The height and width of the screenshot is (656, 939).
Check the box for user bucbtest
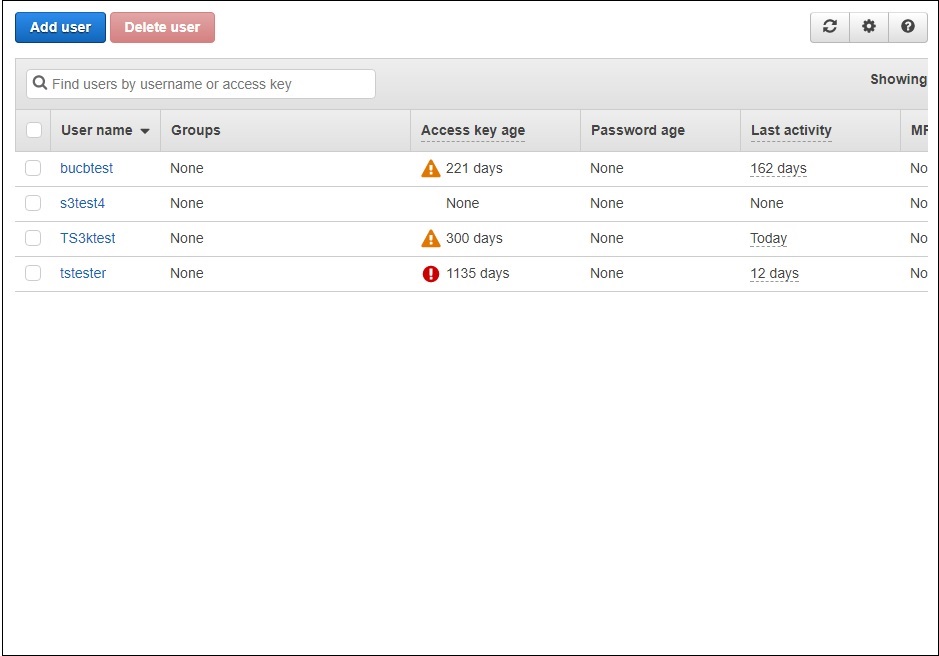point(33,168)
